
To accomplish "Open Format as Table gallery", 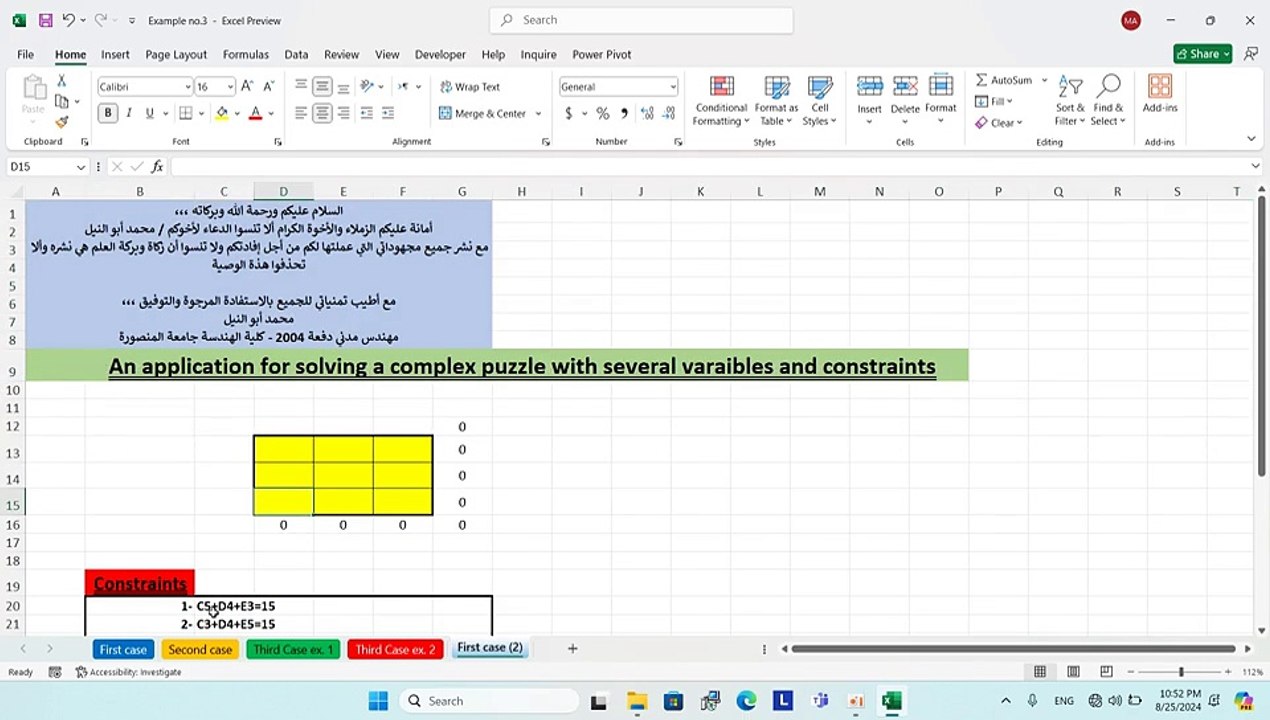I will point(776,100).
